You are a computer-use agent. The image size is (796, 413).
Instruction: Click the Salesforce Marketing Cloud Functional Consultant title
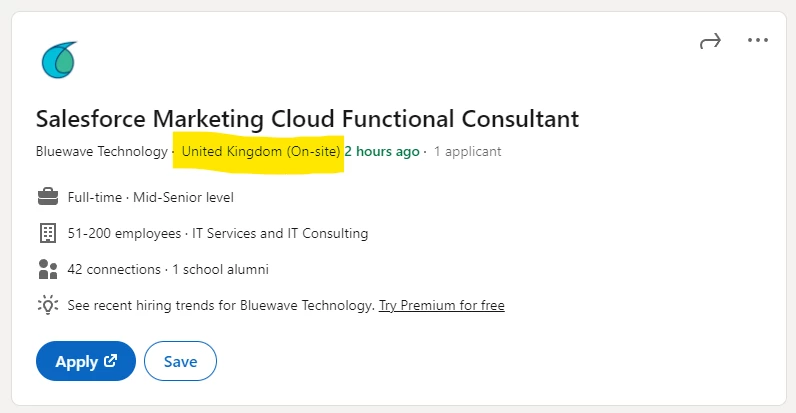click(x=307, y=119)
